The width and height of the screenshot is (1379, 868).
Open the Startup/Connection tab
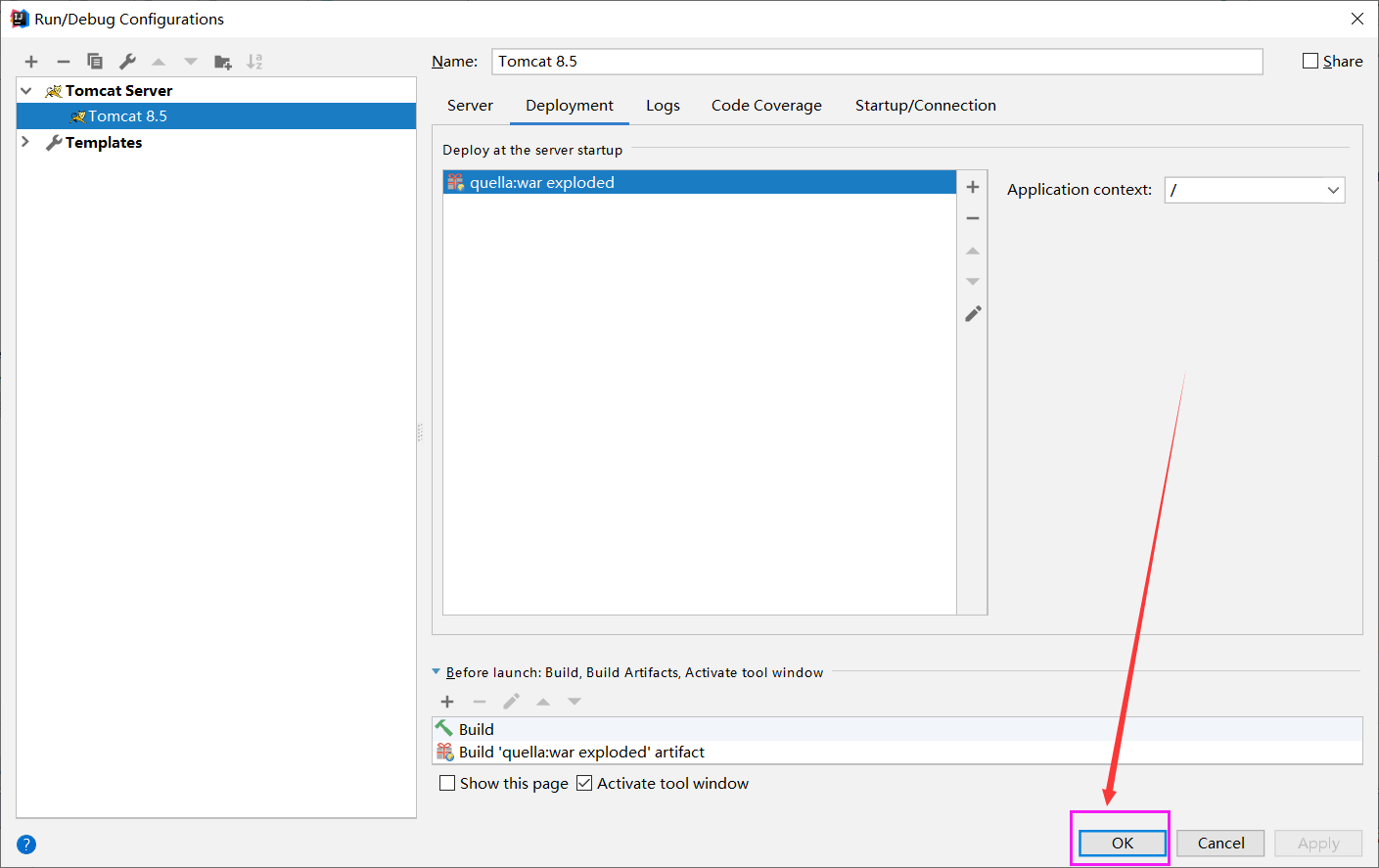(x=924, y=105)
